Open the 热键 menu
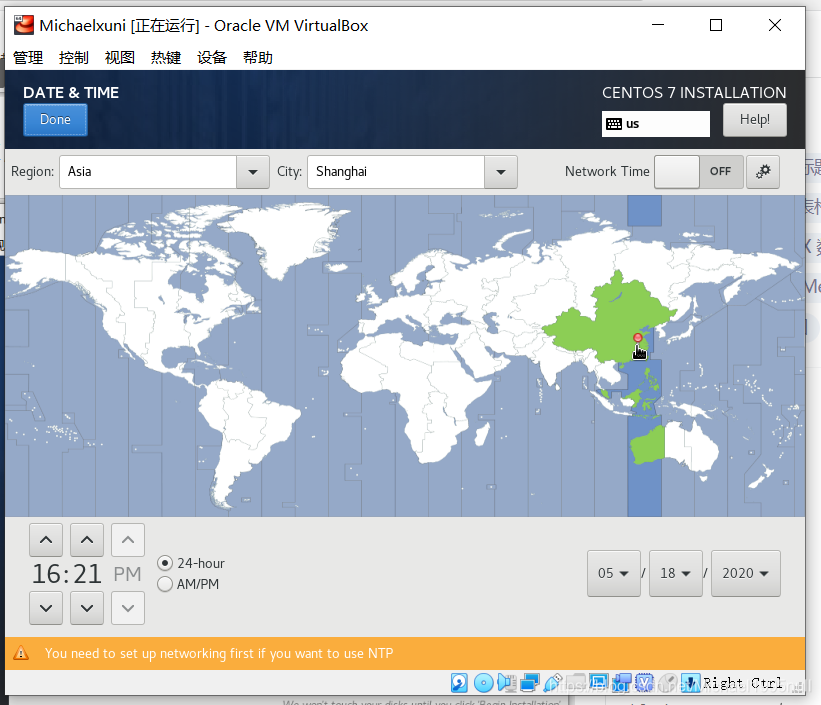 [x=166, y=58]
